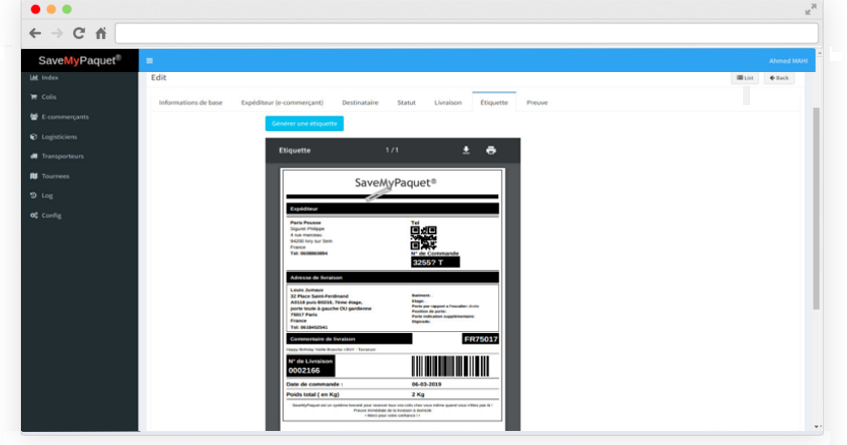Print the label with the printer icon
This screenshot has width=847, height=445.
pyautogui.click(x=490, y=150)
